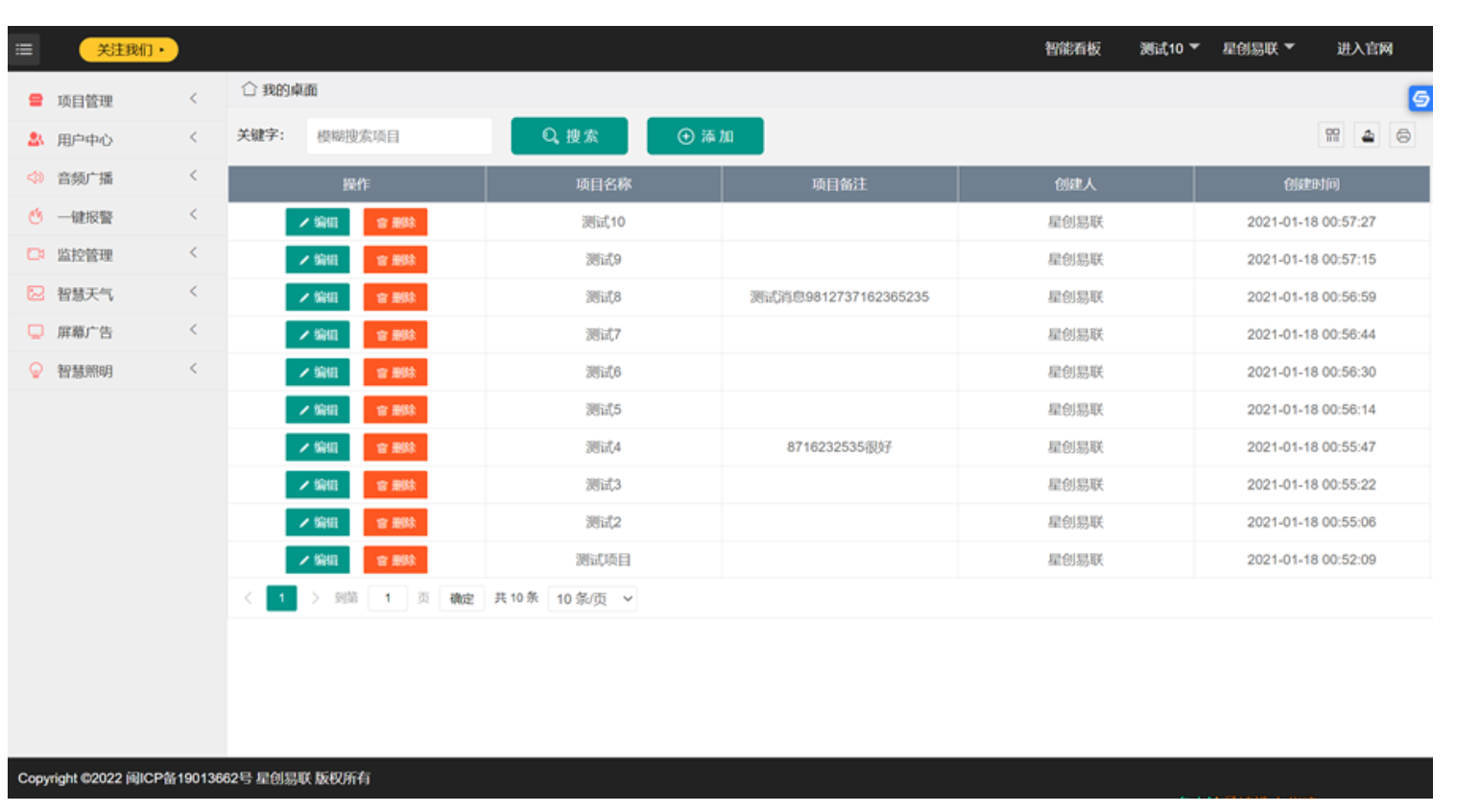1480x812 pixels.
Task: Click 编辑 button for 测试8 row
Action: [318, 298]
